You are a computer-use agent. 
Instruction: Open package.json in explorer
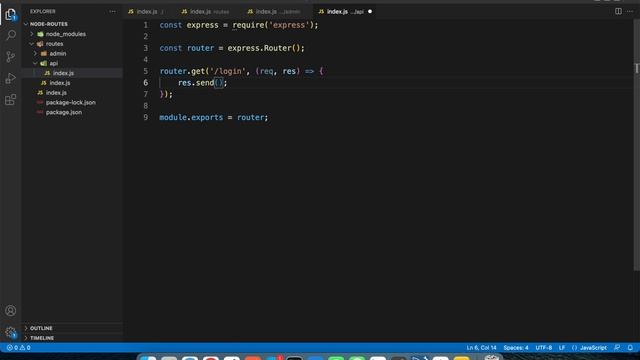click(x=64, y=112)
